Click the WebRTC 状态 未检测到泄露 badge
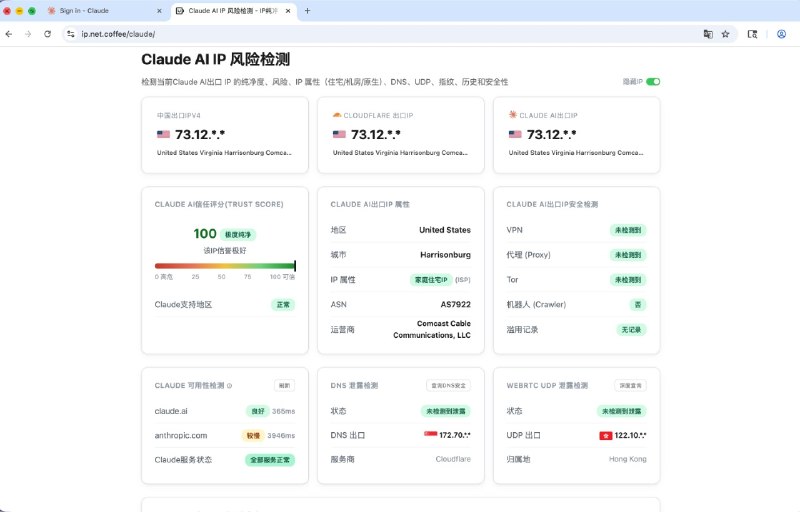 point(621,411)
